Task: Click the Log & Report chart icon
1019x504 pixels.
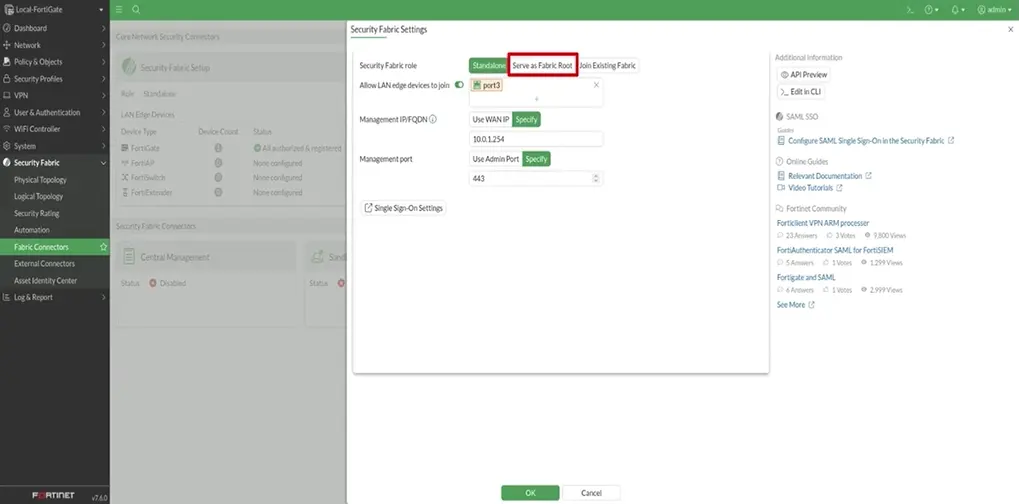Action: [6, 297]
